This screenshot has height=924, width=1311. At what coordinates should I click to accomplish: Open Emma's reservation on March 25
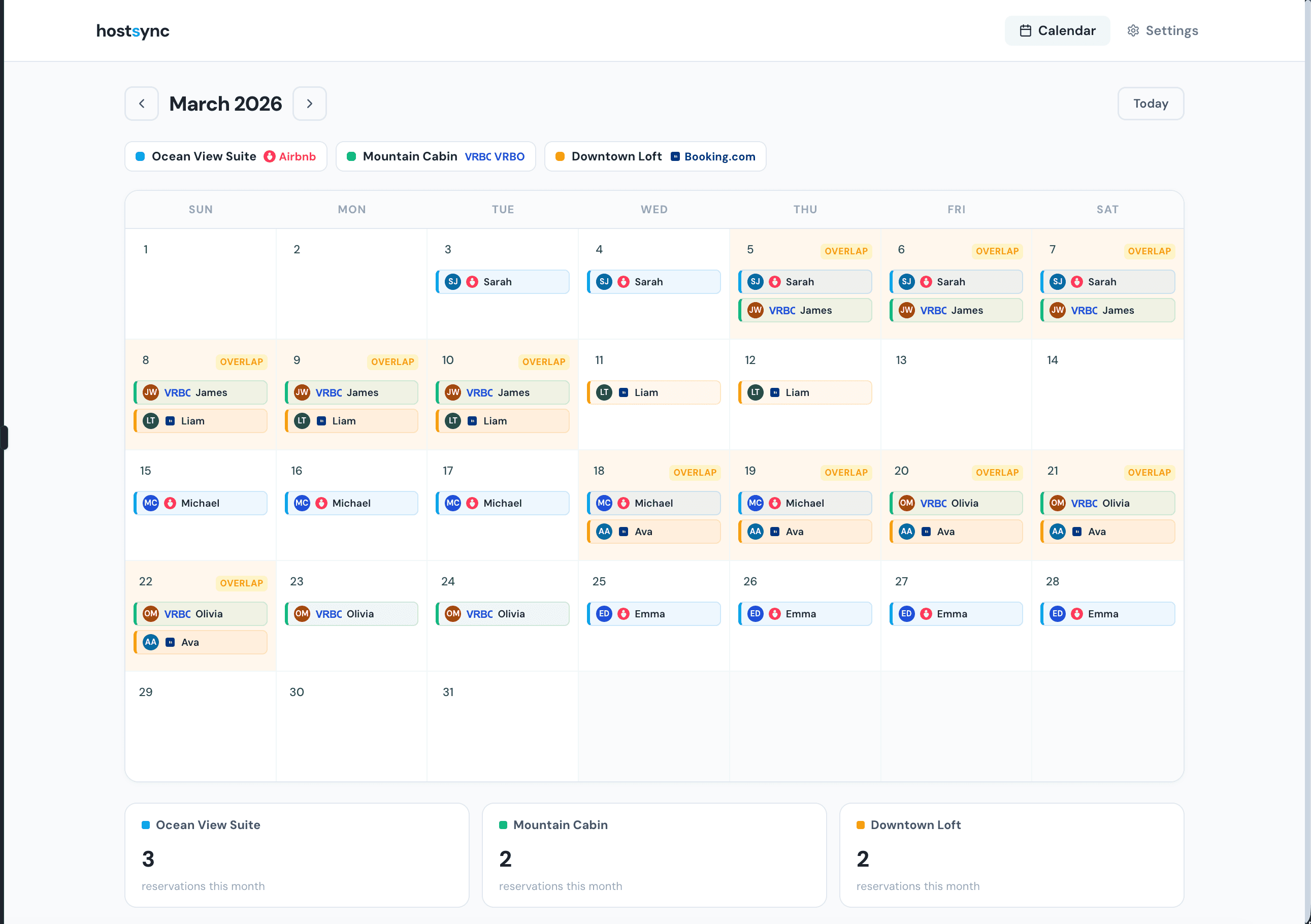[653, 613]
